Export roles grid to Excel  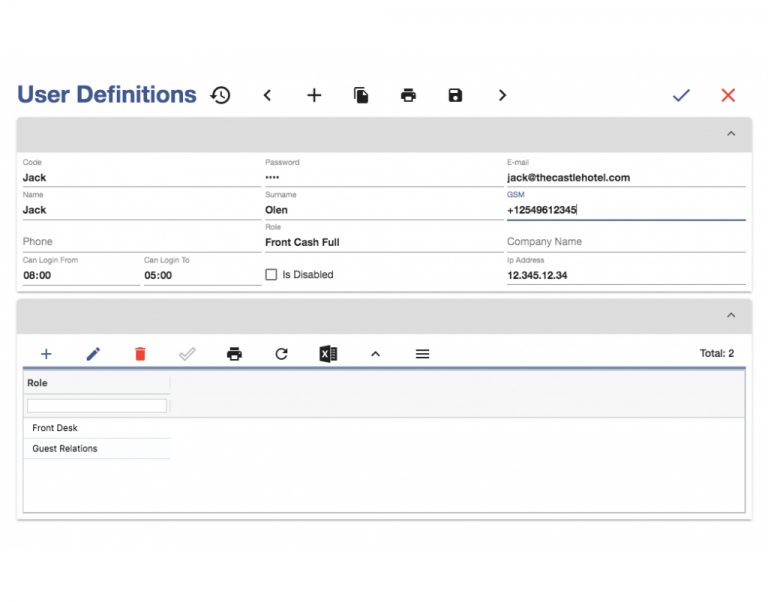click(x=328, y=354)
